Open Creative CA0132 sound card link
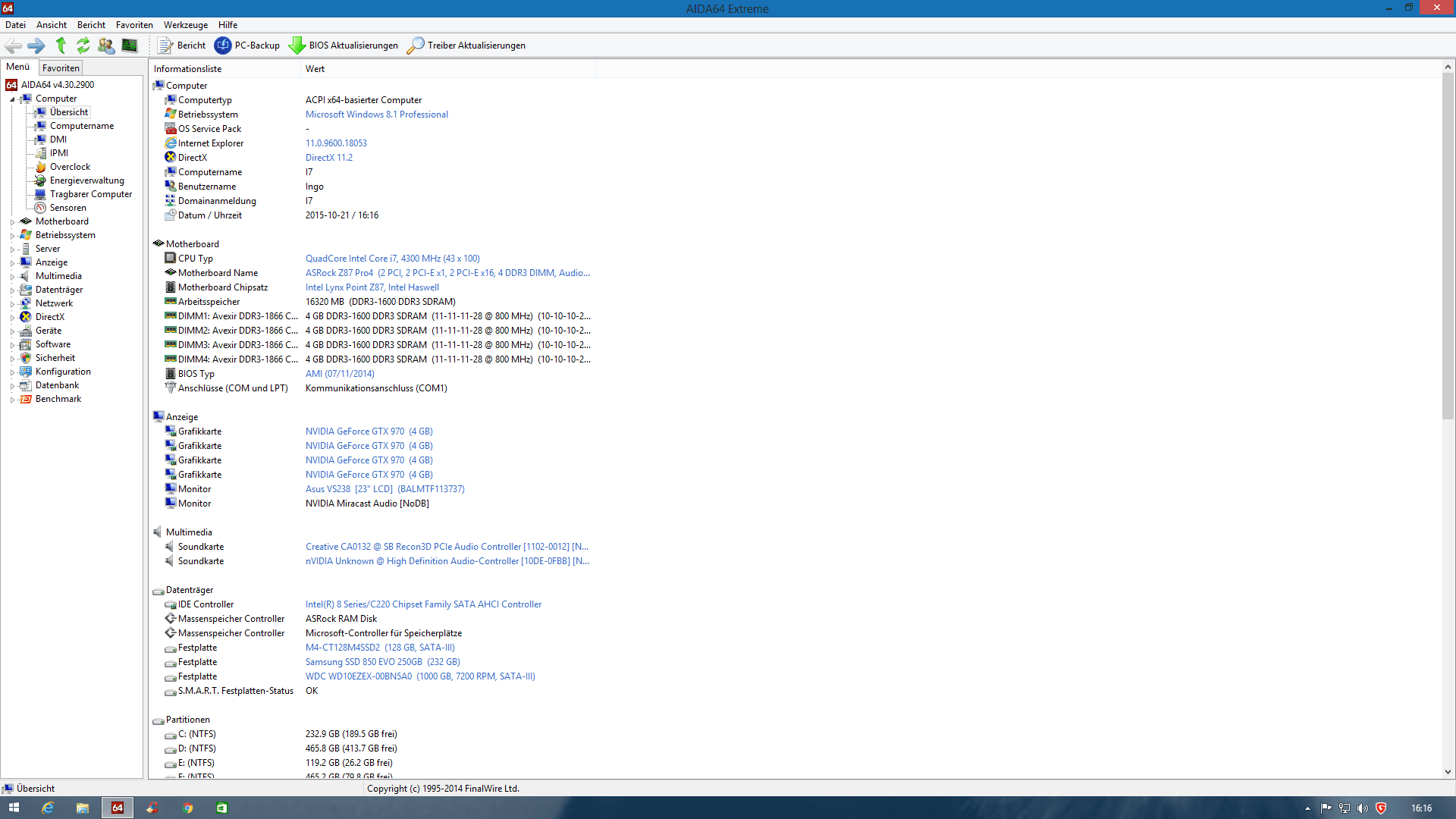This screenshot has height=819, width=1456. coord(447,547)
